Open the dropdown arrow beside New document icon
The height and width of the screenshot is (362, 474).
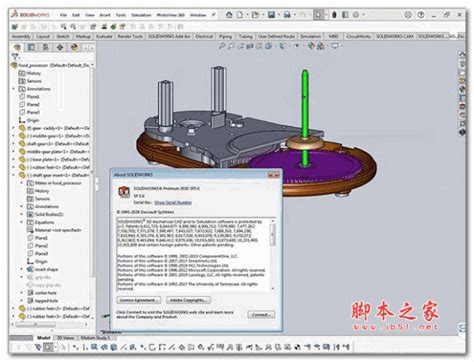click(247, 15)
